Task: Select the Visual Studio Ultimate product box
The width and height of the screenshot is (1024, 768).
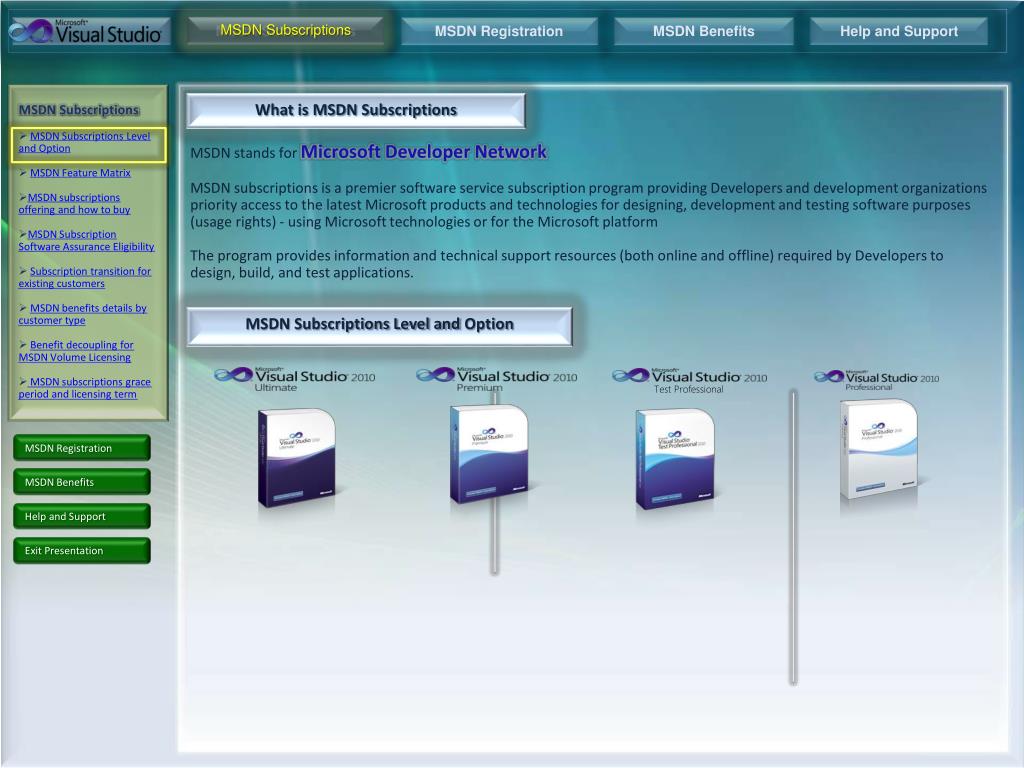Action: [296, 458]
